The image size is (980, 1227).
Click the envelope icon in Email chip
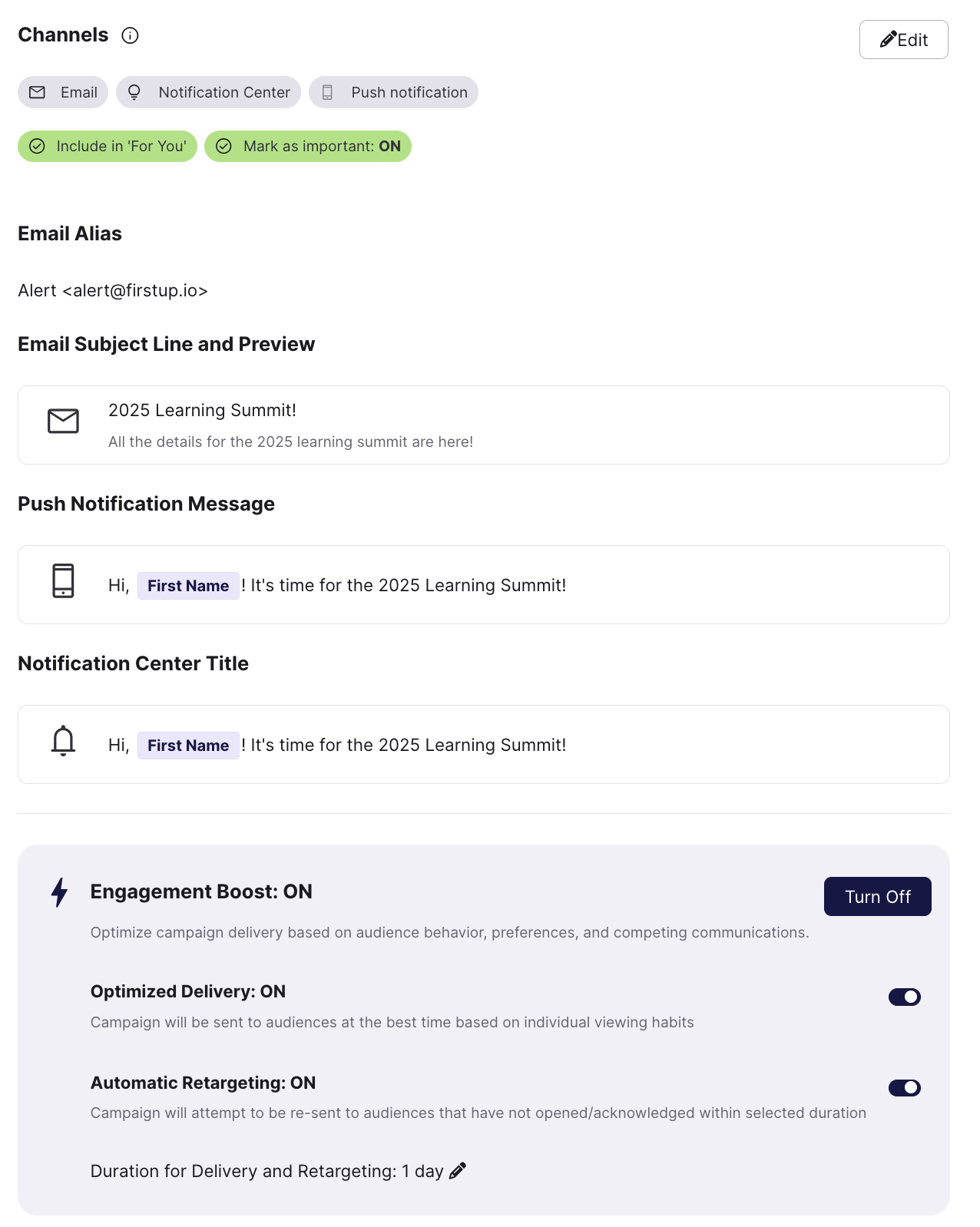[x=37, y=92]
